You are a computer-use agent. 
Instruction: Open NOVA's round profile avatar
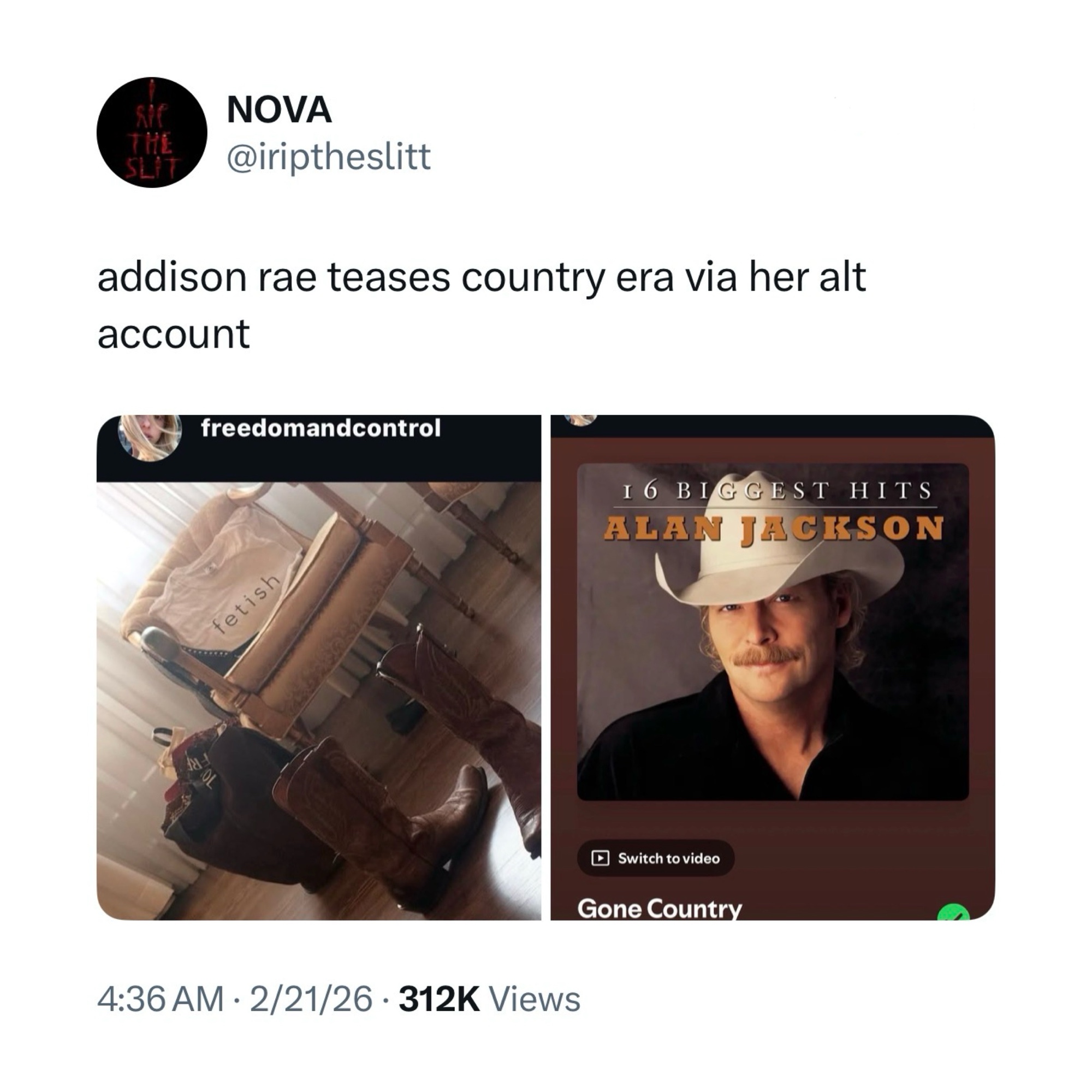click(151, 132)
